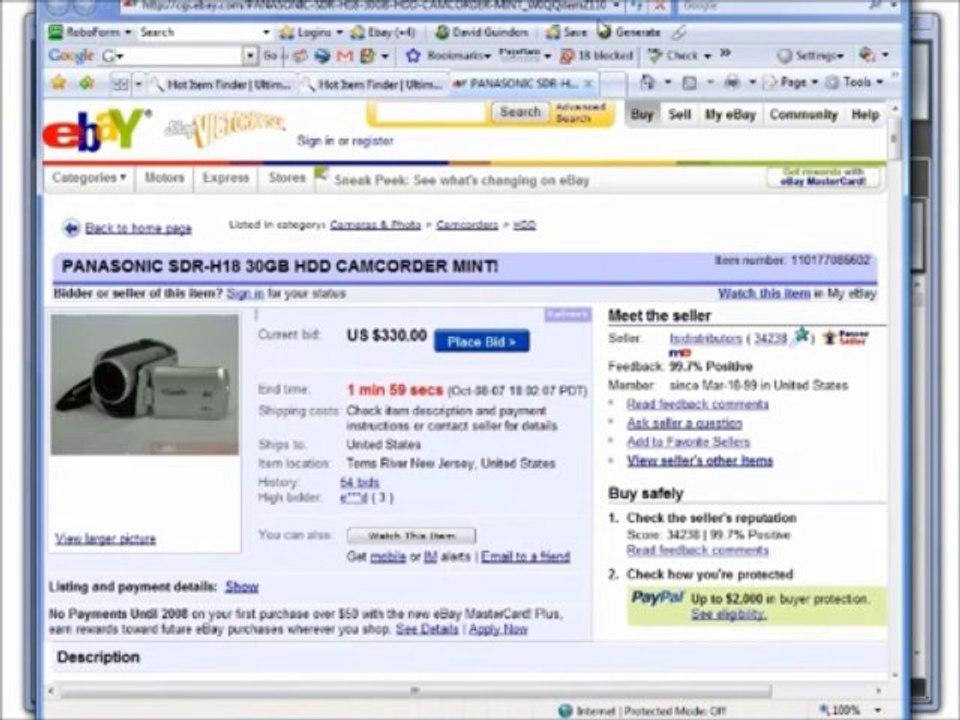Image resolution: width=960 pixels, height=720 pixels.
Task: Click the Favorites star icon
Action: 59,82
